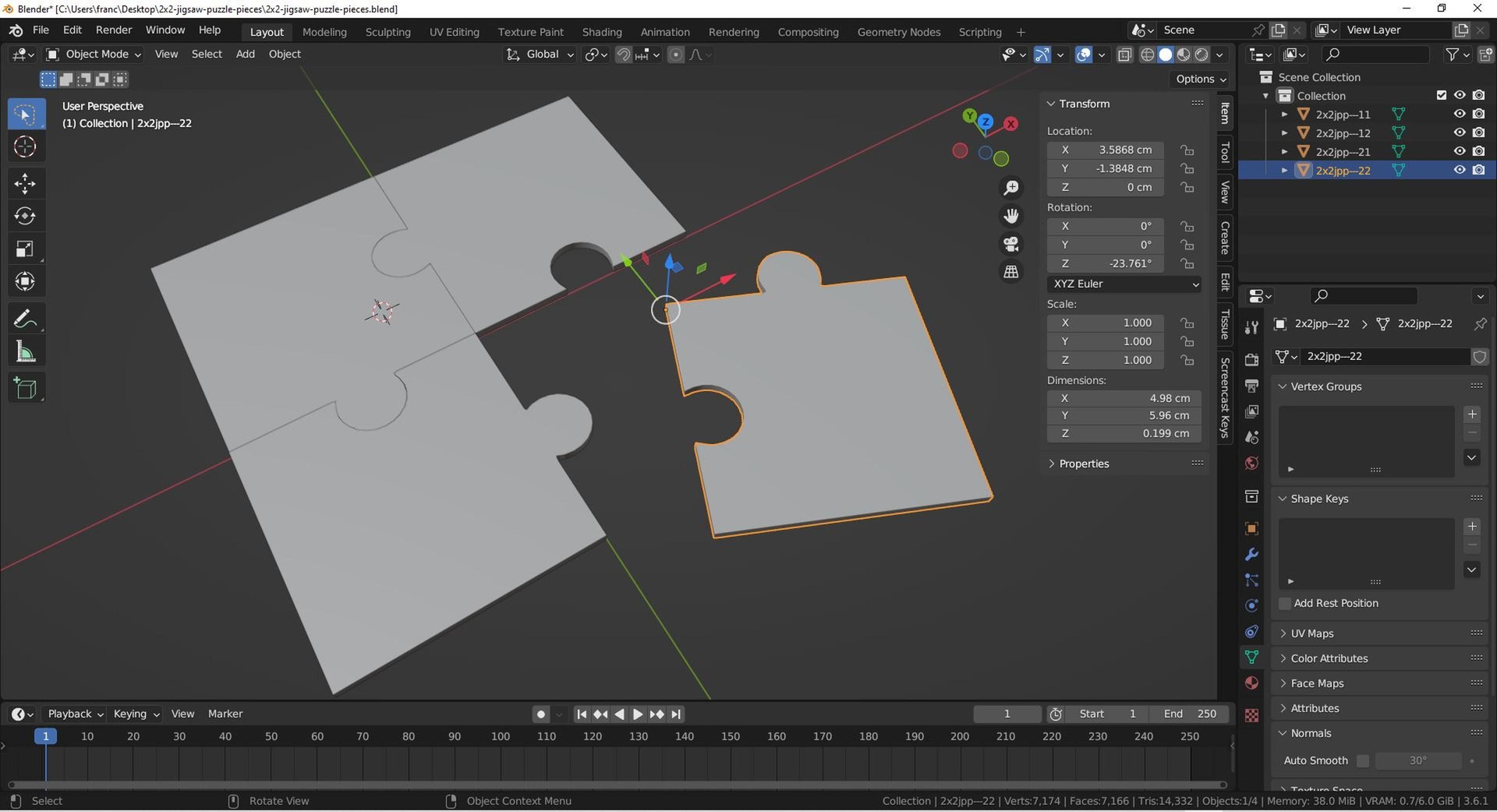
Task: Jump to the end frame button
Action: click(x=676, y=714)
